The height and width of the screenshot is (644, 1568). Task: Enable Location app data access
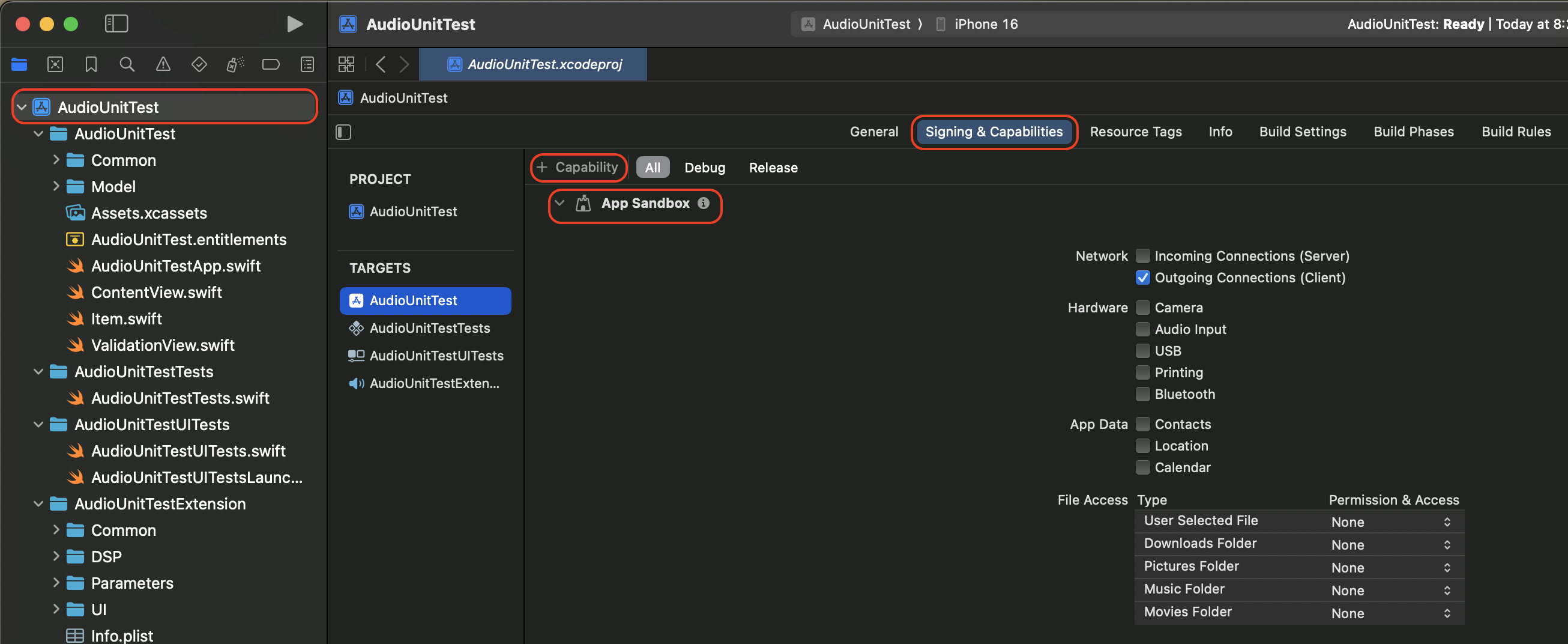[x=1143, y=446]
